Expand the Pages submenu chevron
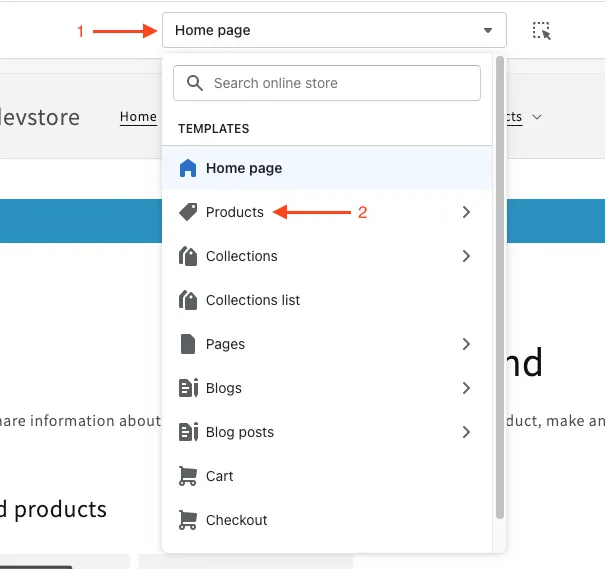This screenshot has height=569, width=605. (466, 344)
